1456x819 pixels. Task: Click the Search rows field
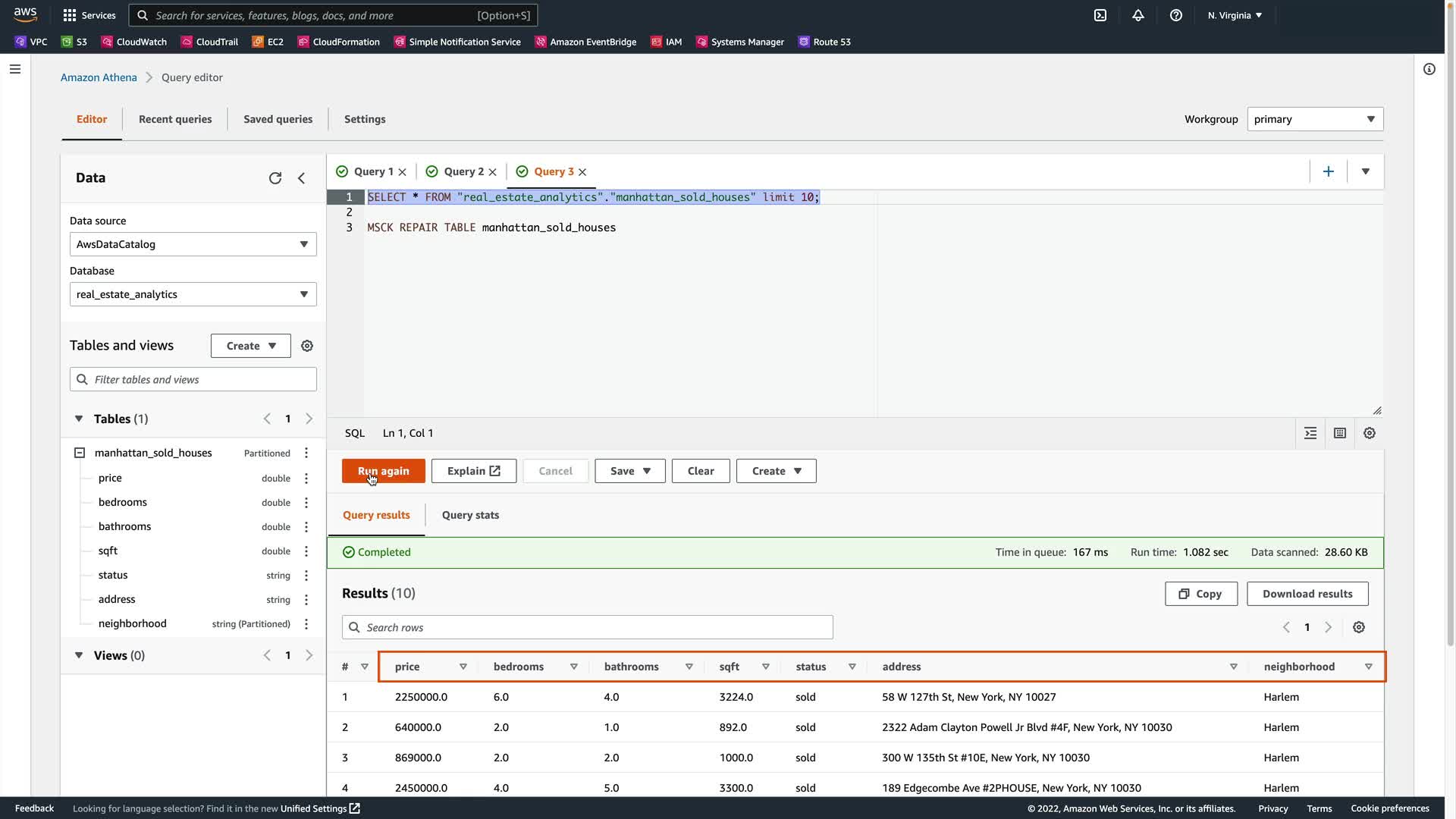588,628
